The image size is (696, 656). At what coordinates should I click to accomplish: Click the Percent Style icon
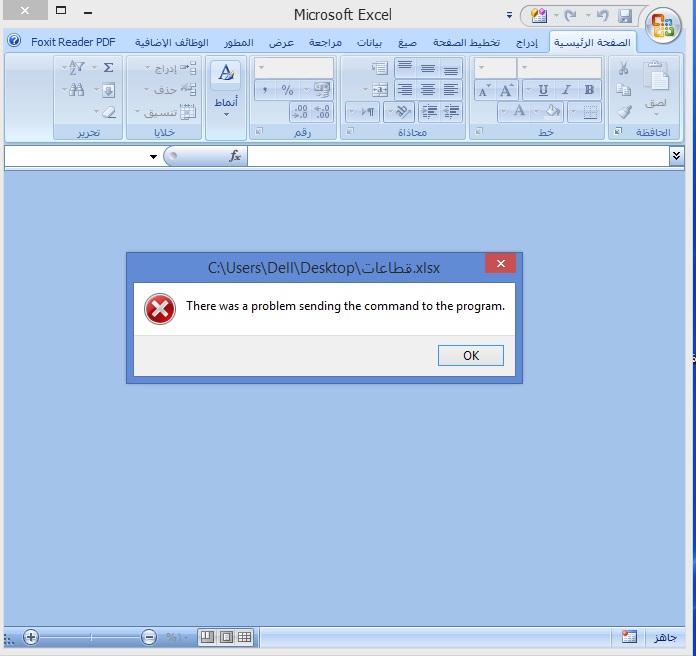click(x=287, y=90)
